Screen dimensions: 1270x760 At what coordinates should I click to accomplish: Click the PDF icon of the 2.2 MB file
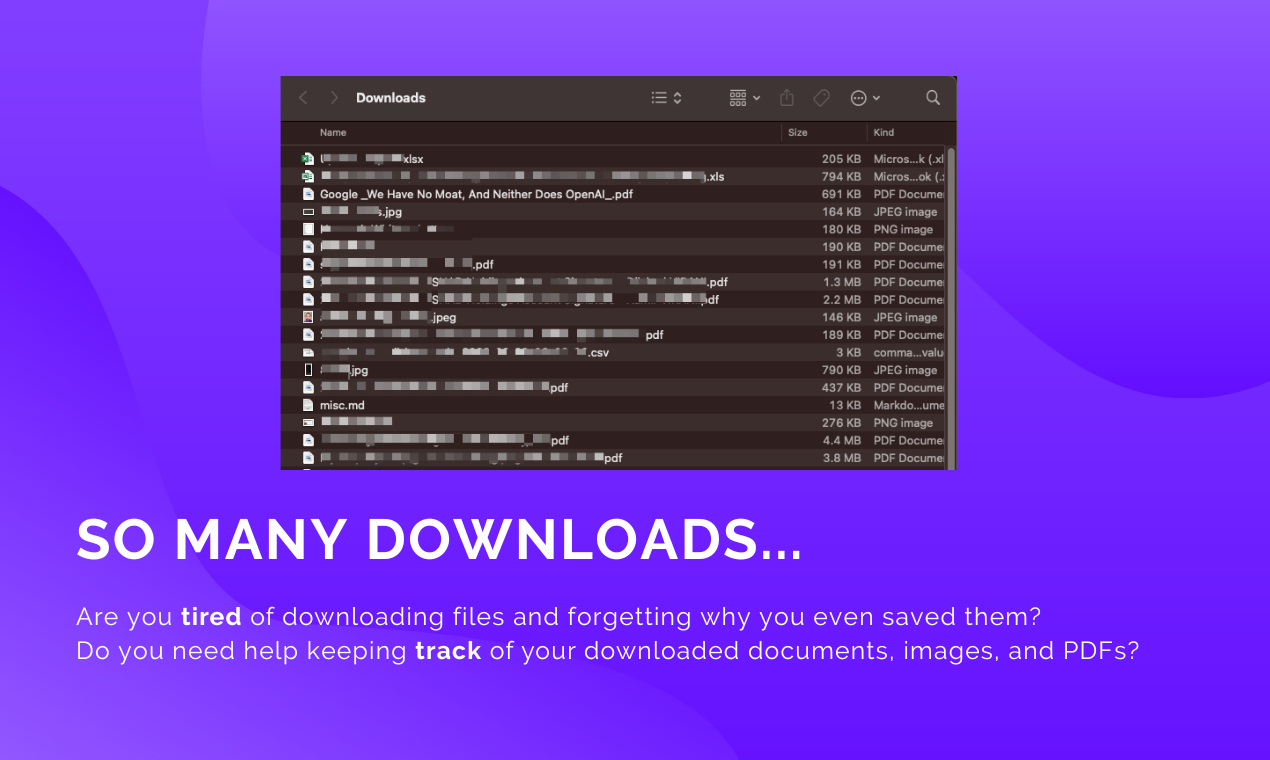point(308,299)
